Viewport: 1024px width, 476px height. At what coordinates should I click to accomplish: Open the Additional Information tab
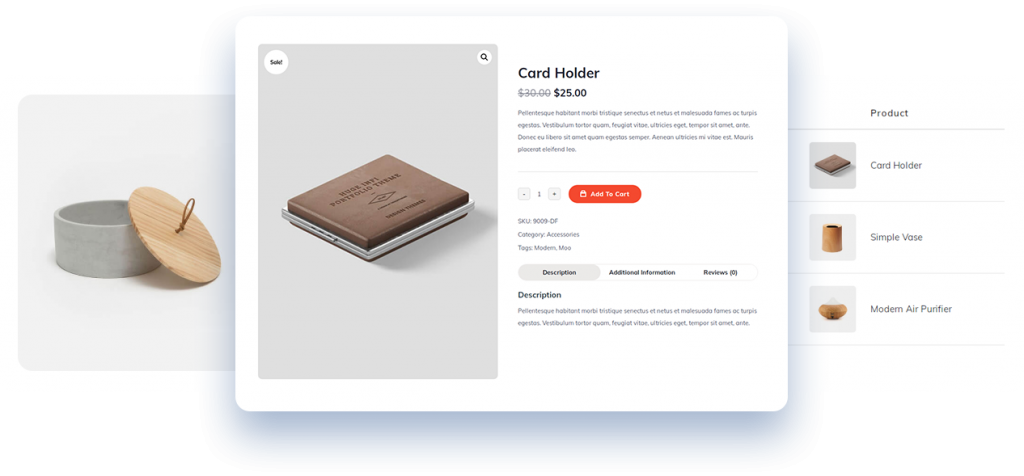(642, 272)
